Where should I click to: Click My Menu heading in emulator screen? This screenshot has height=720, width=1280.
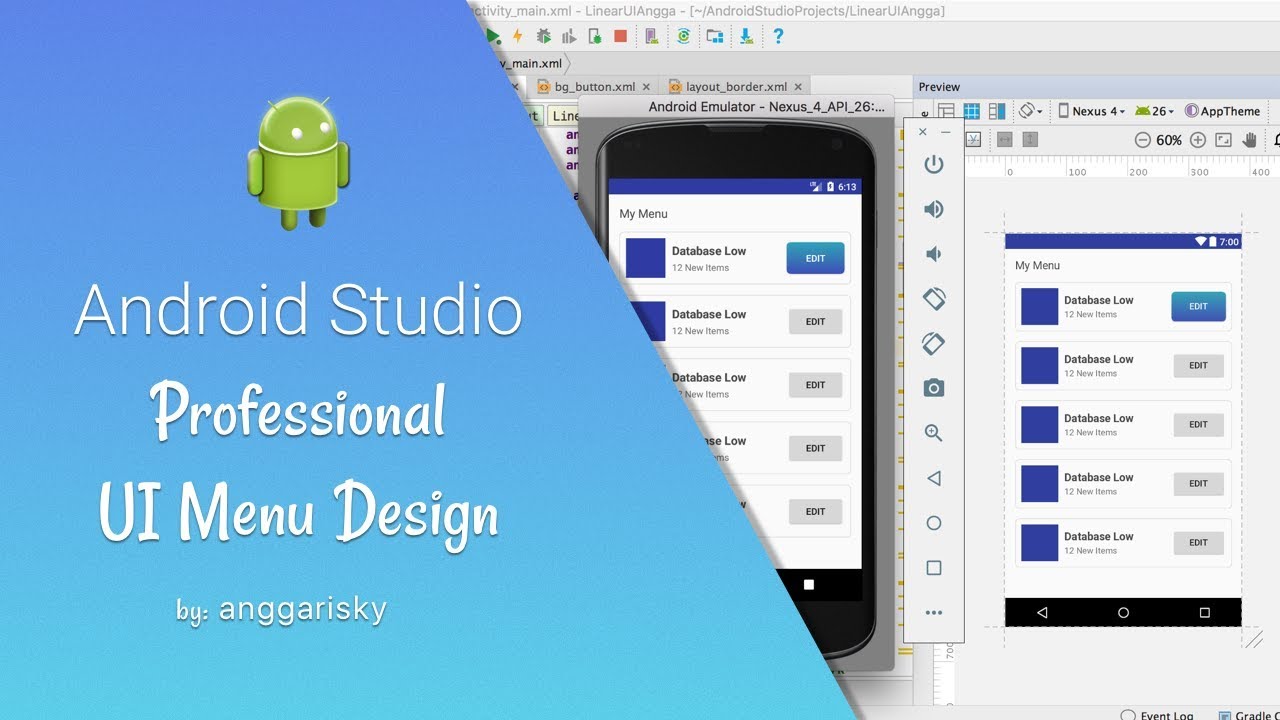tap(643, 214)
